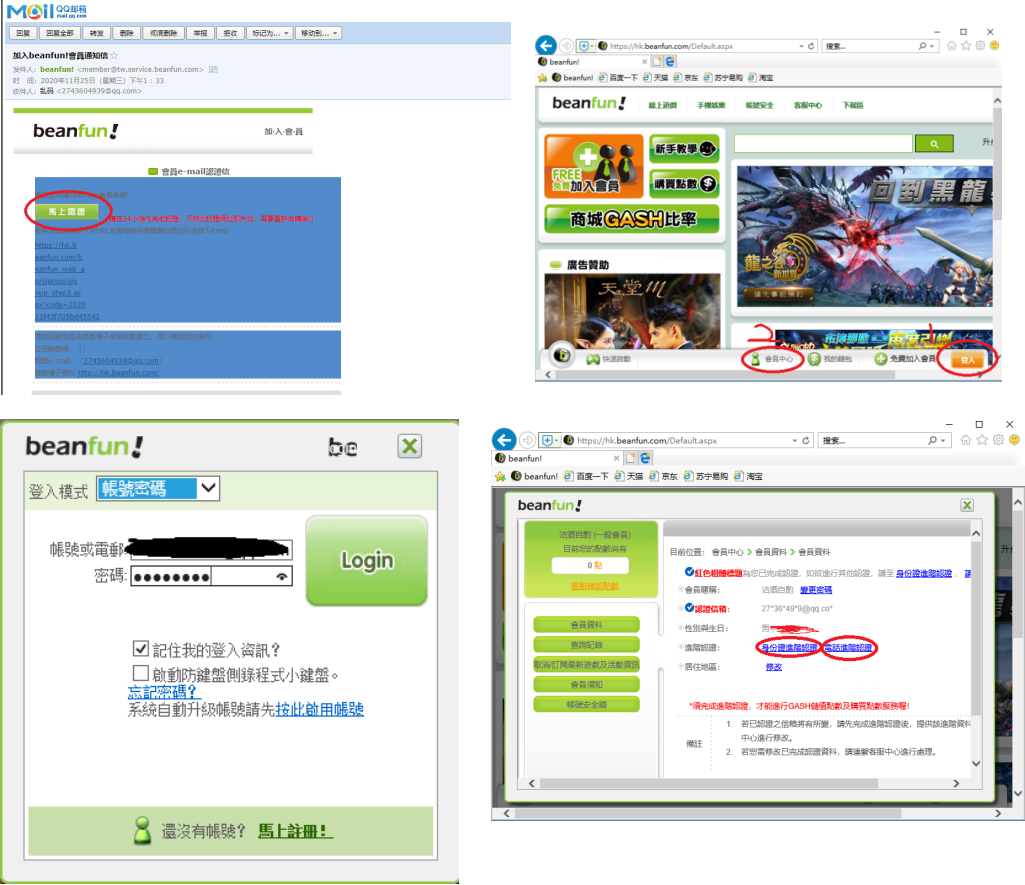Open 下載區 menu on beanfun homepage
Image resolution: width=1025 pixels, height=885 pixels.
point(852,105)
